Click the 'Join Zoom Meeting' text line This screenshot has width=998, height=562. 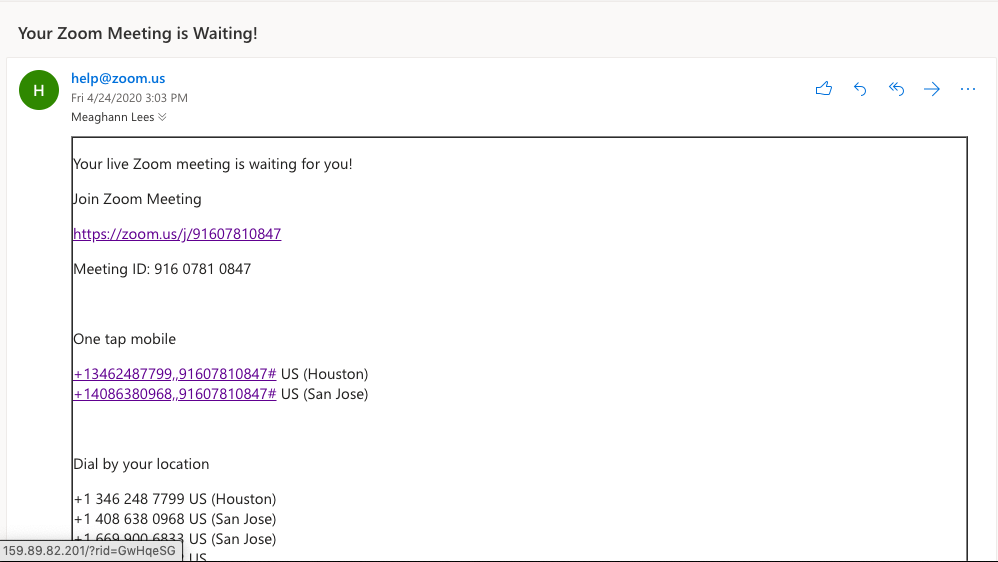click(x=137, y=199)
